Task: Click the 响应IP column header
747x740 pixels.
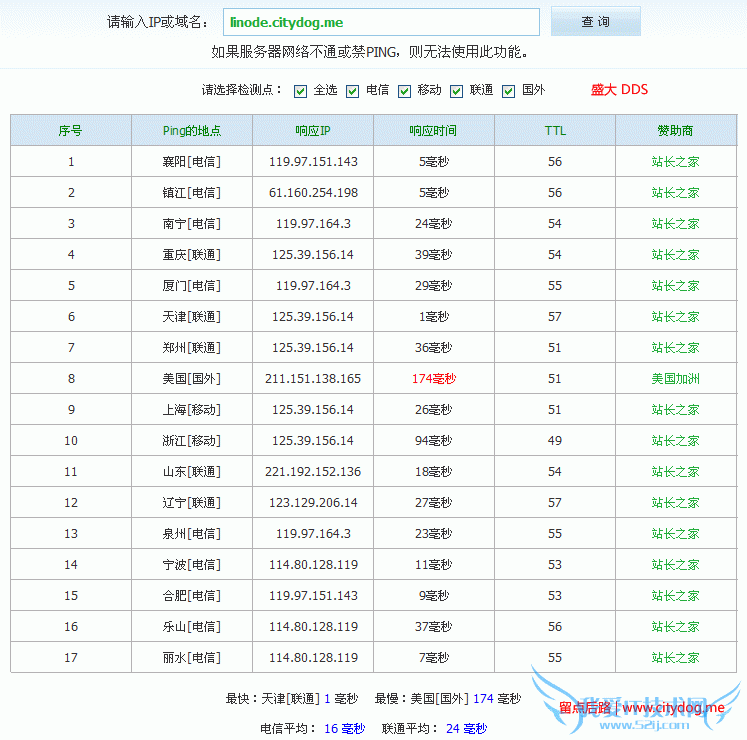Action: tap(313, 130)
